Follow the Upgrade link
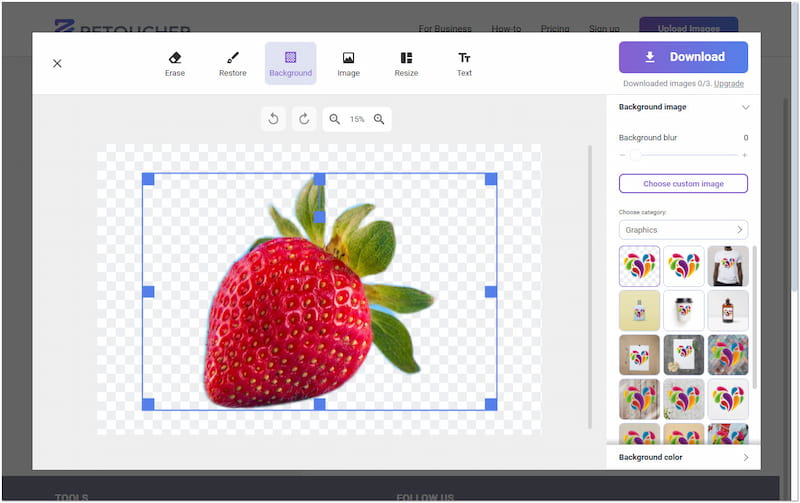This screenshot has width=800, height=503. pyautogui.click(x=728, y=84)
